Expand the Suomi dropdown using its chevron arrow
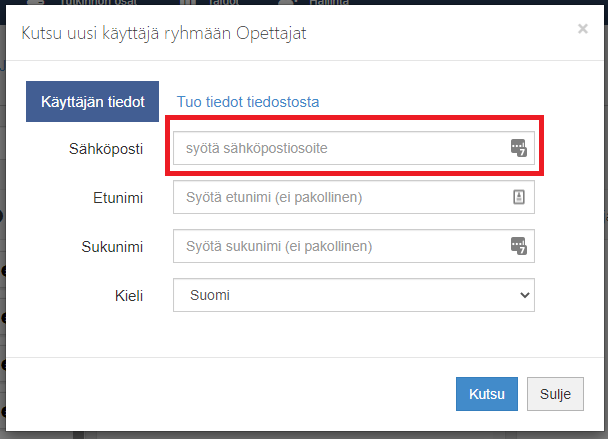Viewport: 608px width, 439px height. [524, 295]
